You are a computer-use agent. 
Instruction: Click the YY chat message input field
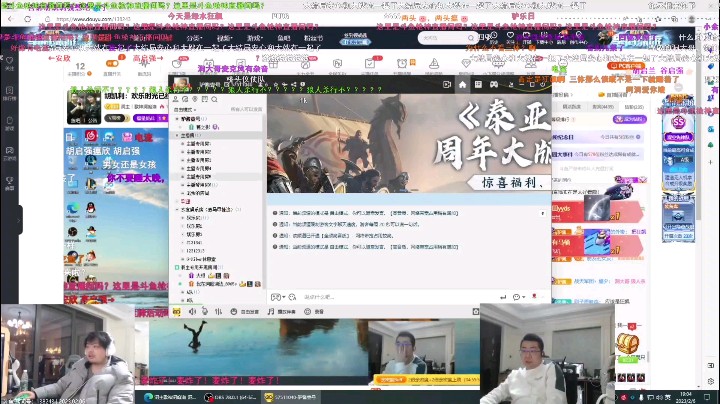click(x=395, y=297)
